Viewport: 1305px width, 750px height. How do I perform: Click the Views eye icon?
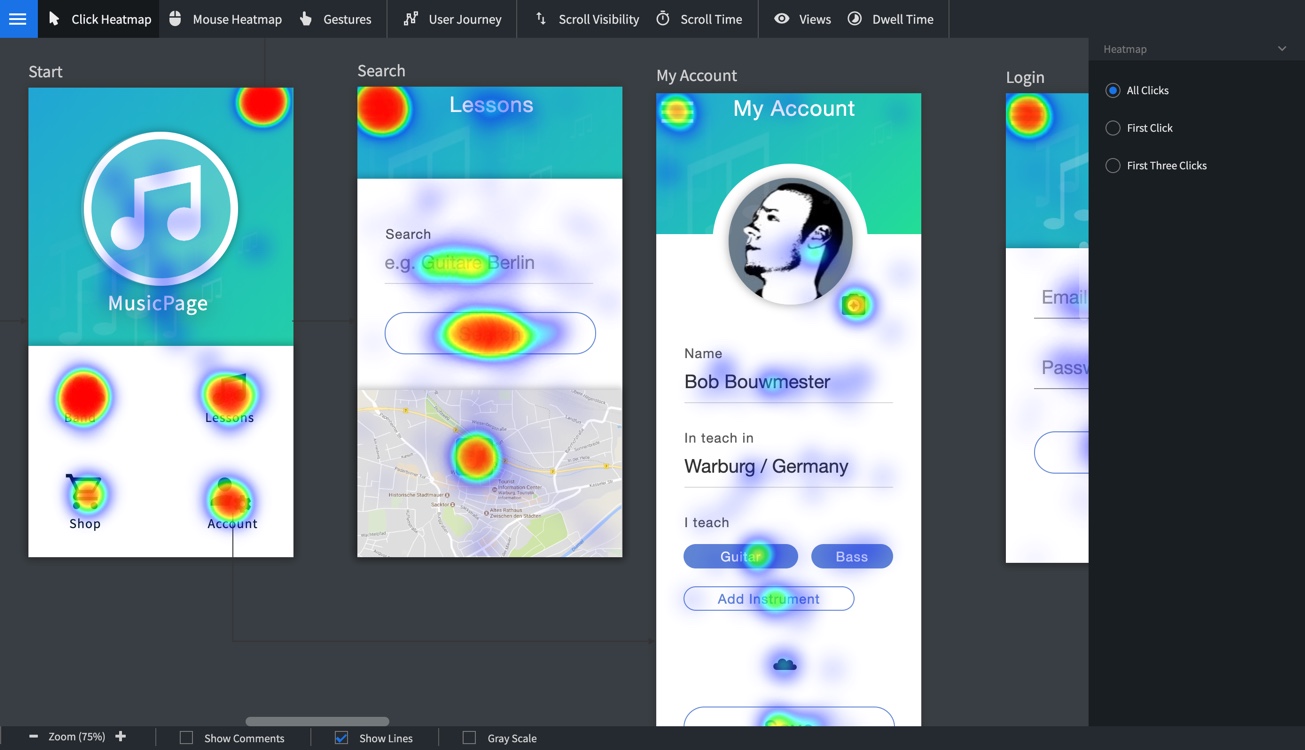[x=782, y=19]
